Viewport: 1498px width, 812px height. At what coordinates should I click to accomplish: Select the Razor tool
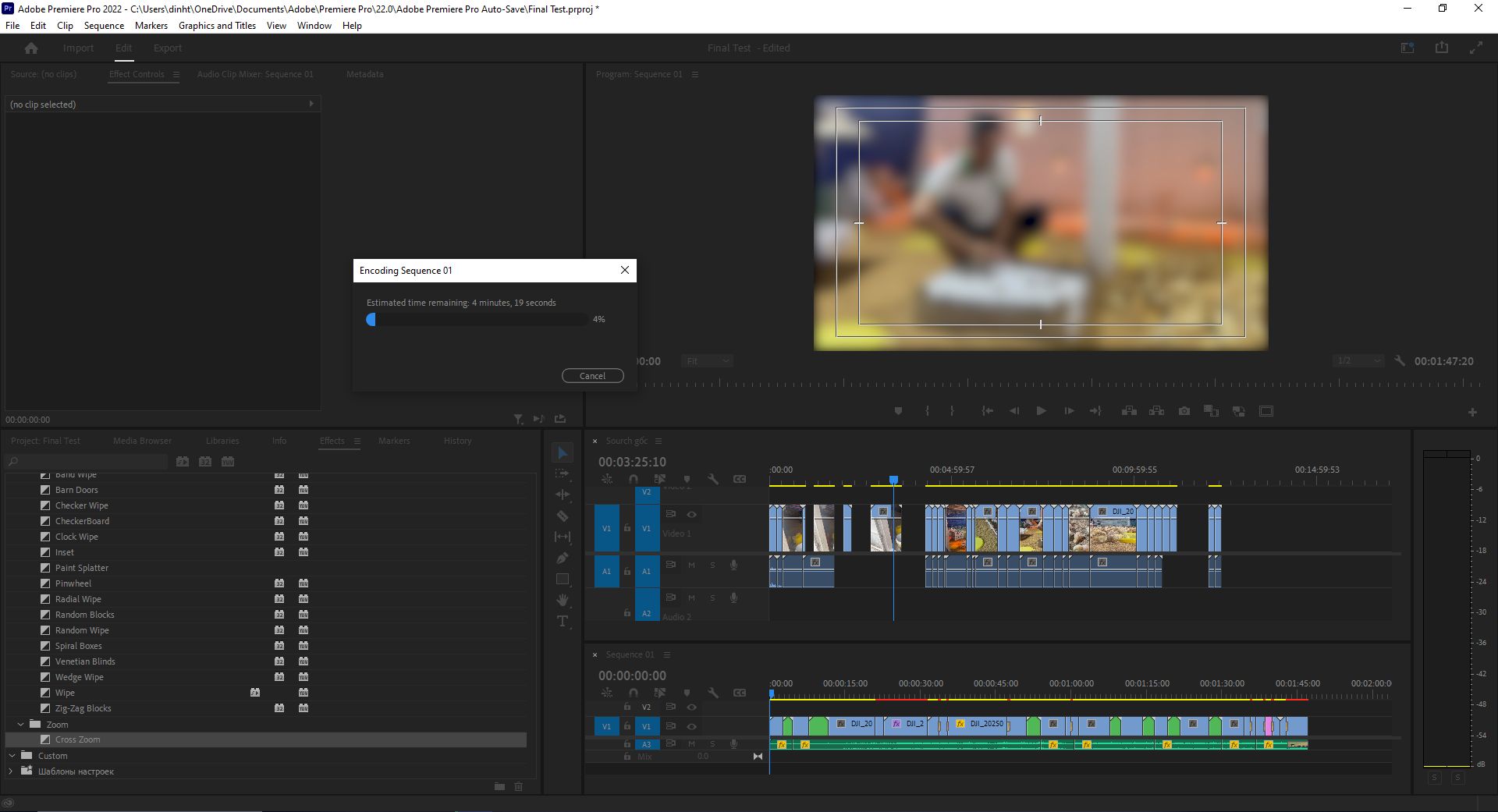point(563,516)
